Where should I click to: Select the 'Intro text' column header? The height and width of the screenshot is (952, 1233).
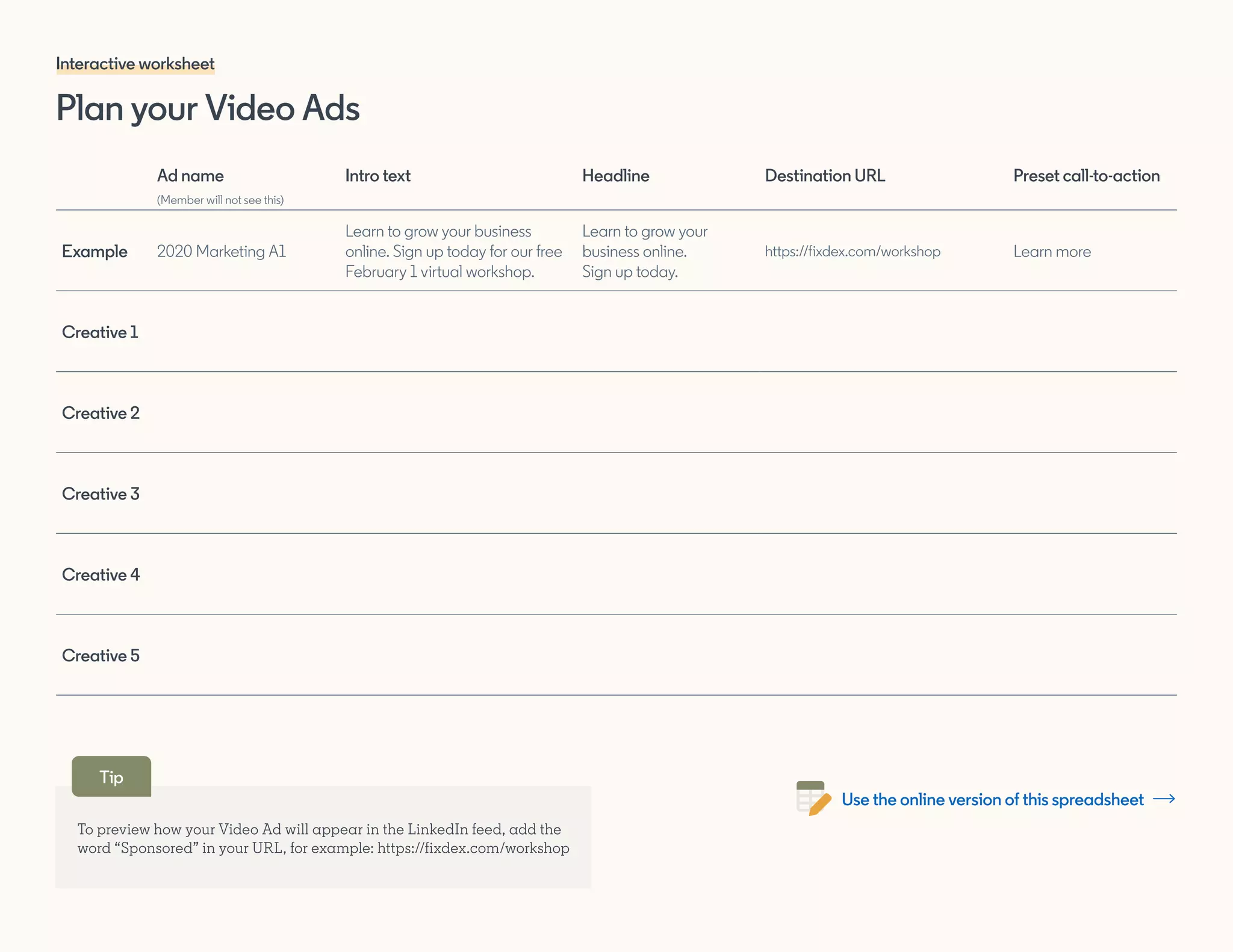[377, 176]
